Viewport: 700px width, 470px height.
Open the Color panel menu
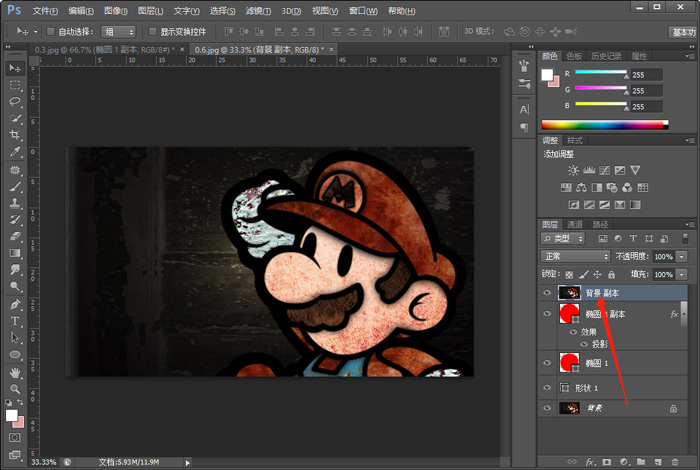[689, 56]
